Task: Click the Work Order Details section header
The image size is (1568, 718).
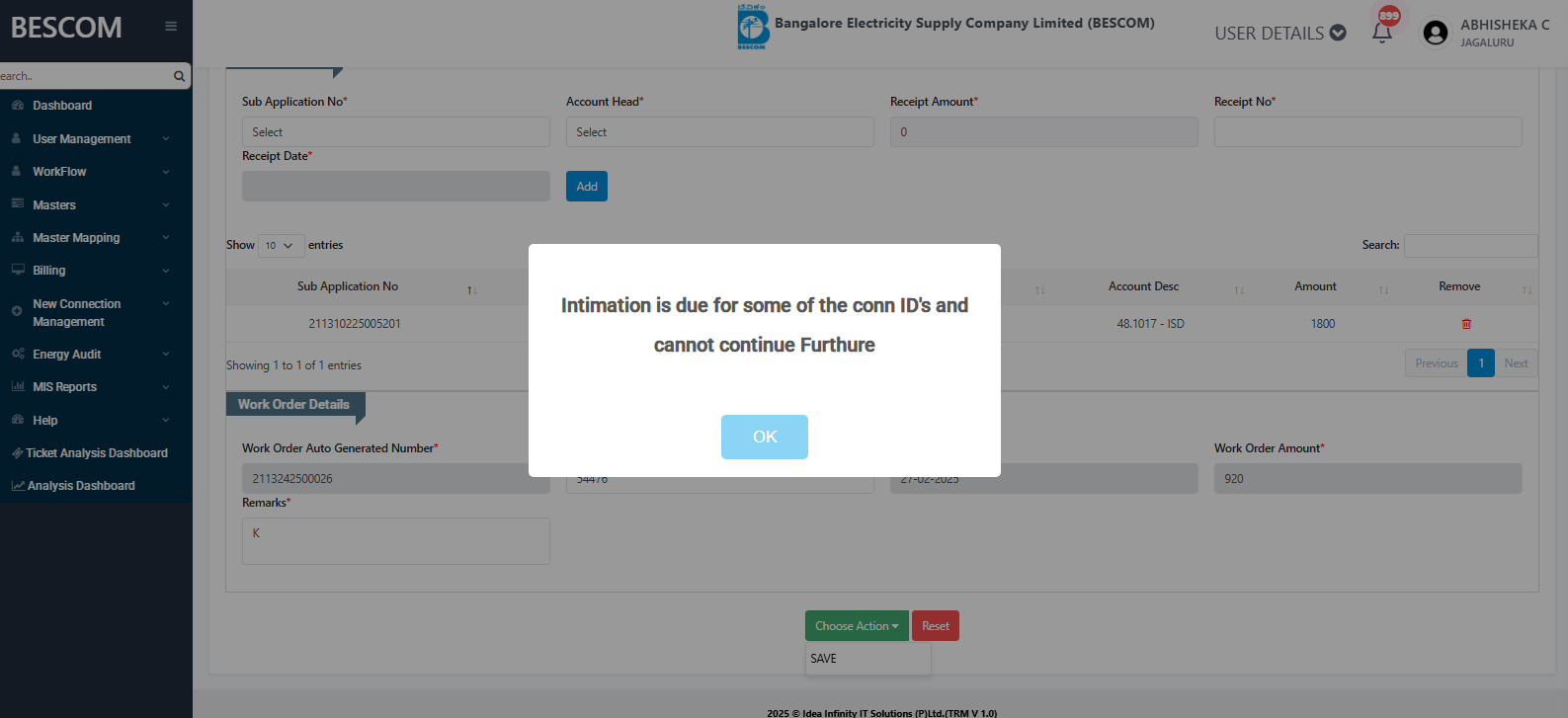Action: click(x=293, y=405)
